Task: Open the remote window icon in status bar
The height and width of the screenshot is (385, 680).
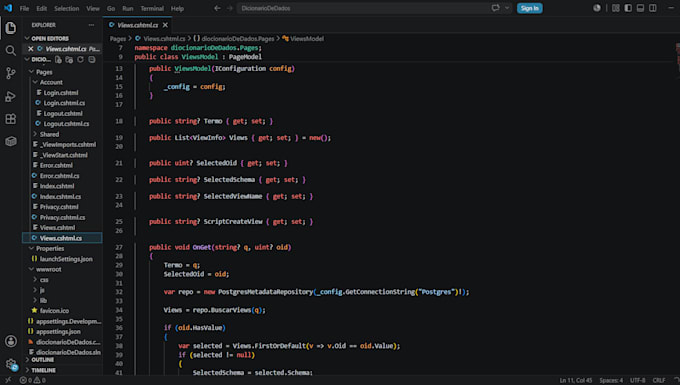Action: [7, 380]
